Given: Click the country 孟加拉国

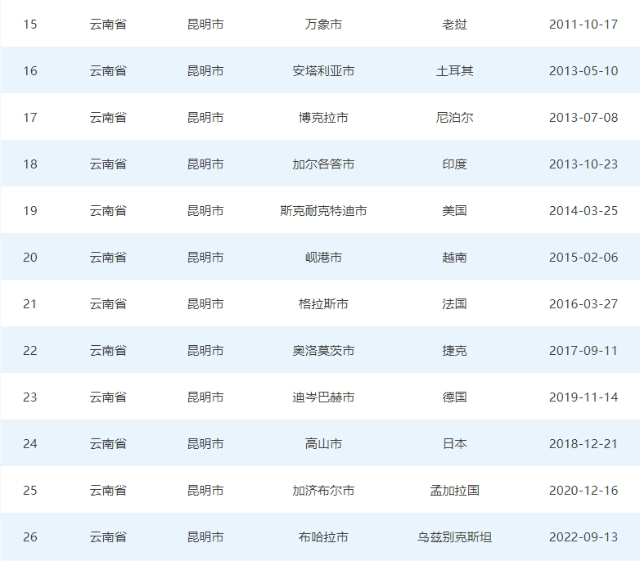Looking at the screenshot, I should pos(454,491).
